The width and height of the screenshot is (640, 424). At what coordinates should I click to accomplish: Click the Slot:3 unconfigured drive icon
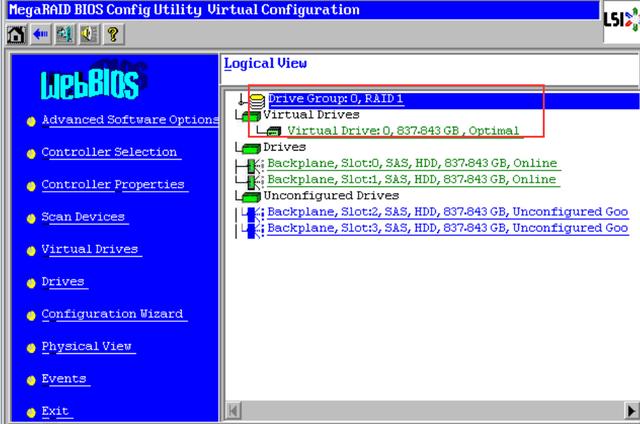tap(255, 231)
